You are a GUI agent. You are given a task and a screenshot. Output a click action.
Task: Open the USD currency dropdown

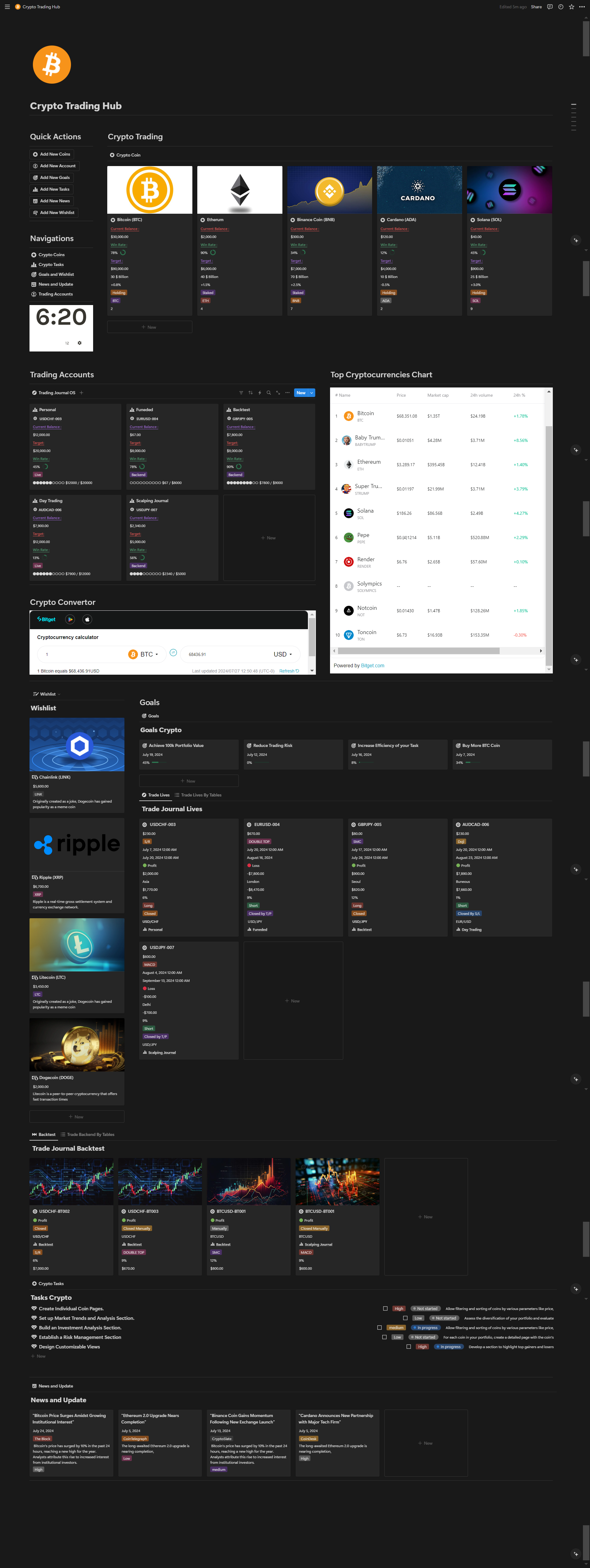[x=283, y=654]
